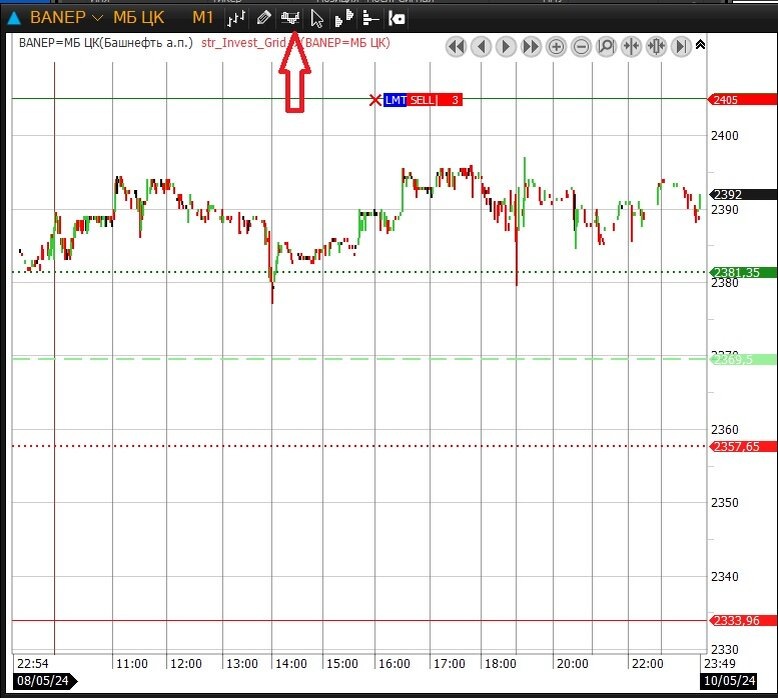
Task: Click the 2405 red price marker
Action: click(x=742, y=100)
